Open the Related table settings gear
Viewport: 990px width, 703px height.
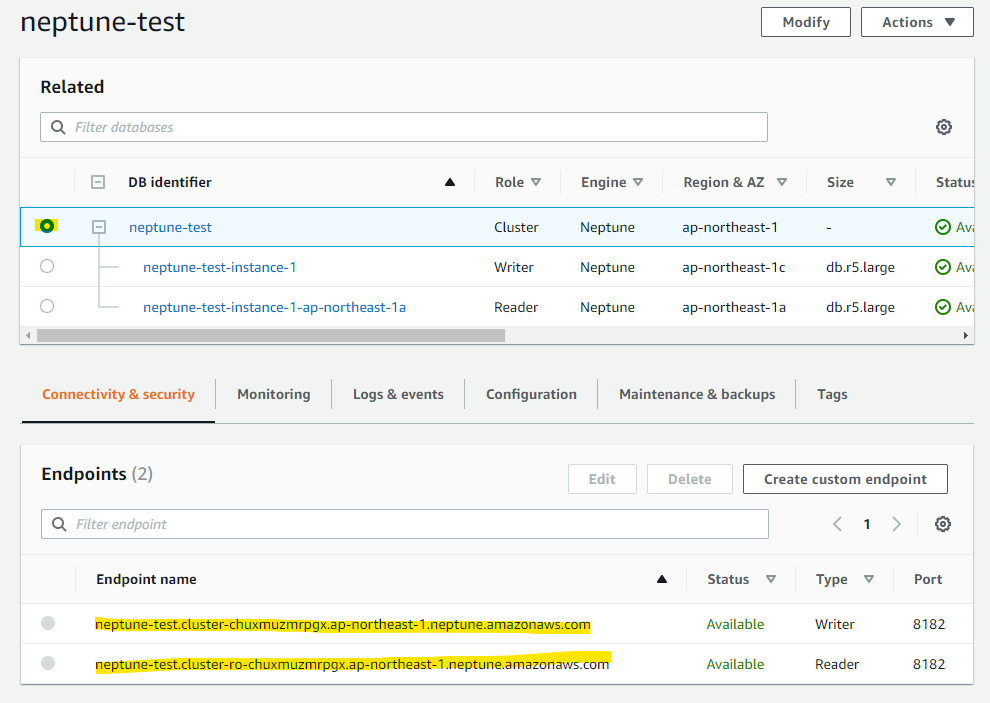(x=943, y=127)
